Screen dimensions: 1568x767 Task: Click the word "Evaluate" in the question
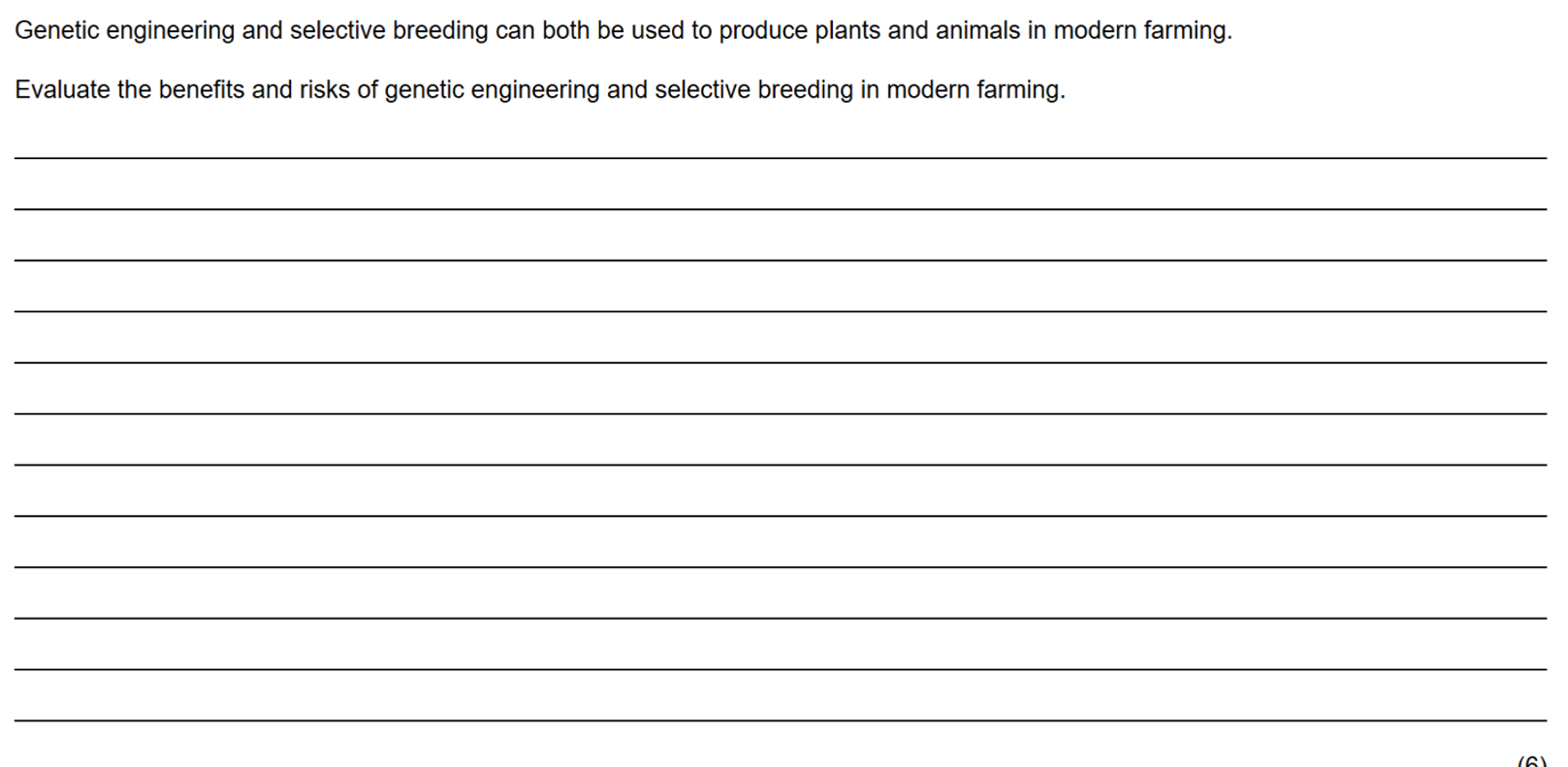(62, 89)
